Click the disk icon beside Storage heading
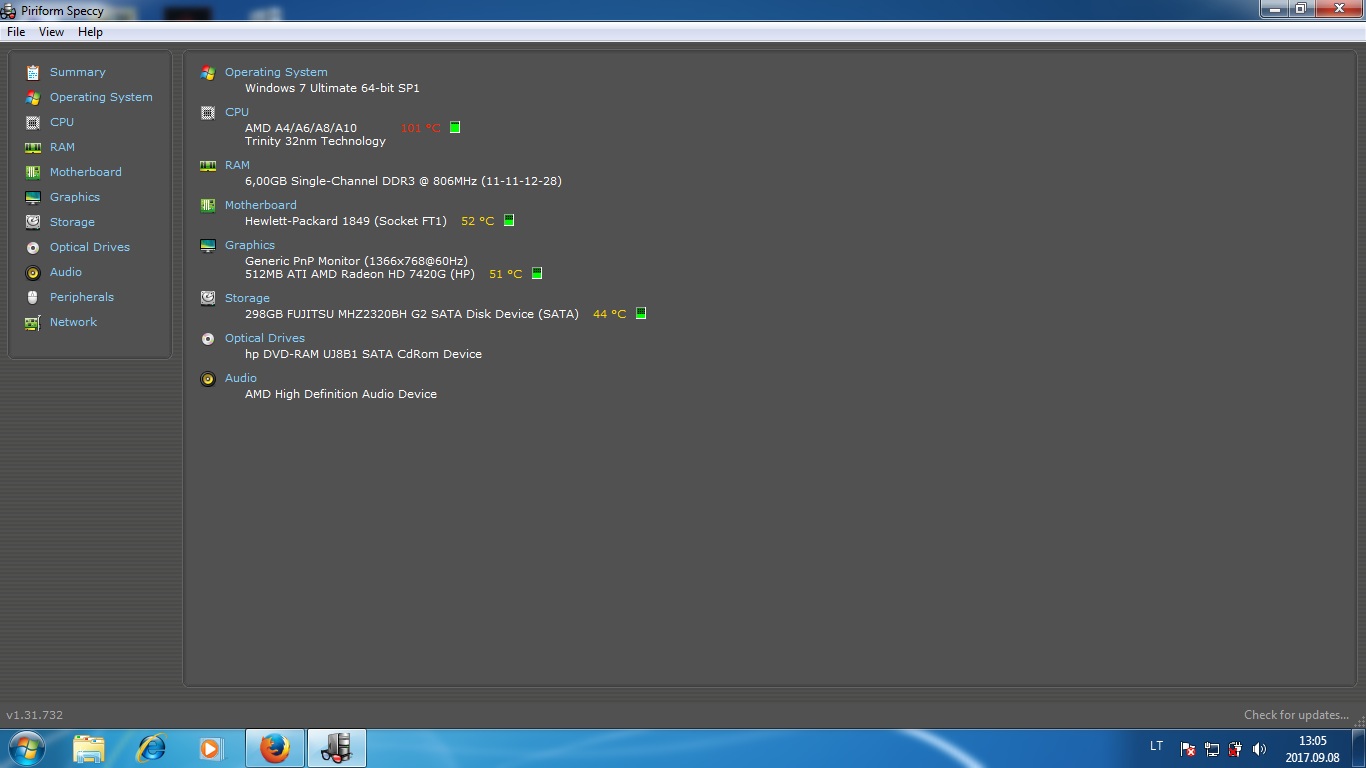The width and height of the screenshot is (1366, 768). [208, 298]
